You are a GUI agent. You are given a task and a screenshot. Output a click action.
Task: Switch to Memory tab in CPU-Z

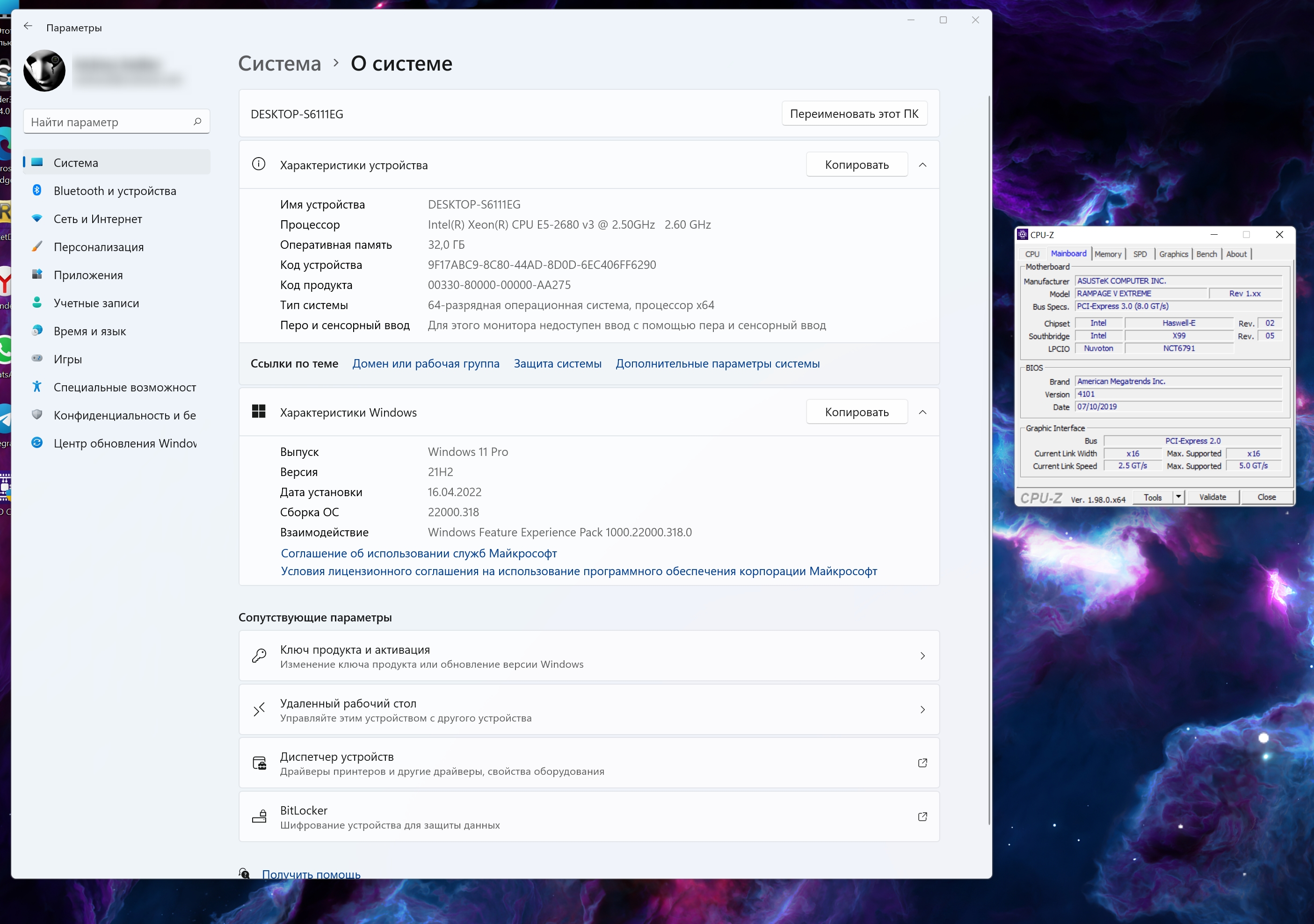coord(1107,254)
